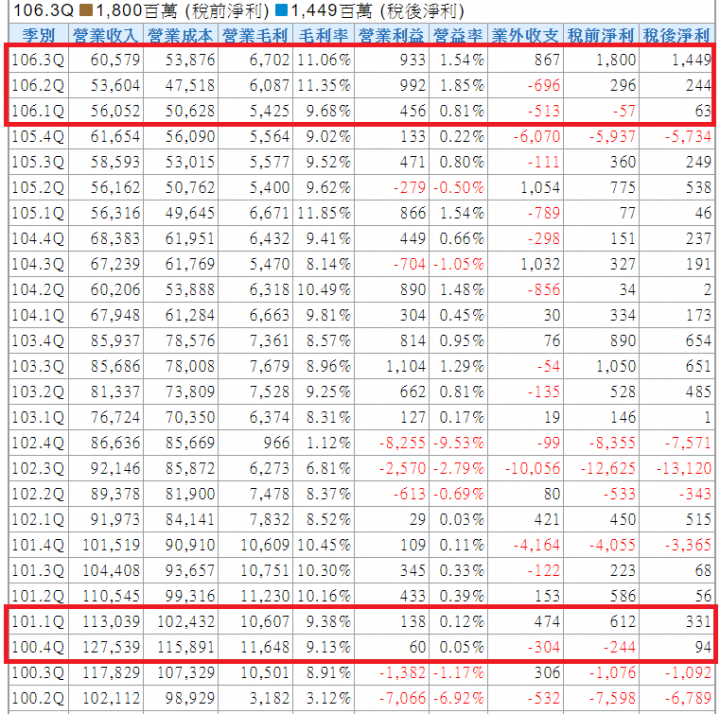This screenshot has height=714, width=720.
Task: Click the 毛利率 column header
Action: click(x=323, y=35)
